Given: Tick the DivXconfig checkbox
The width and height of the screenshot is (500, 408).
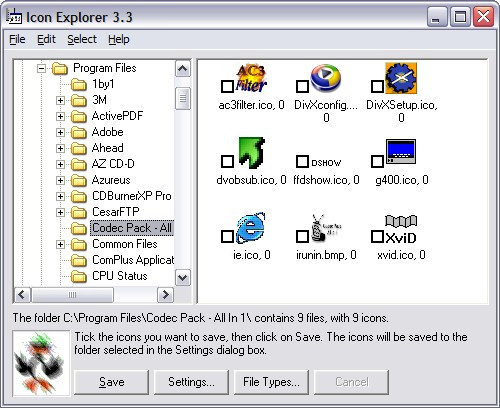Looking at the screenshot, I should click(302, 87).
